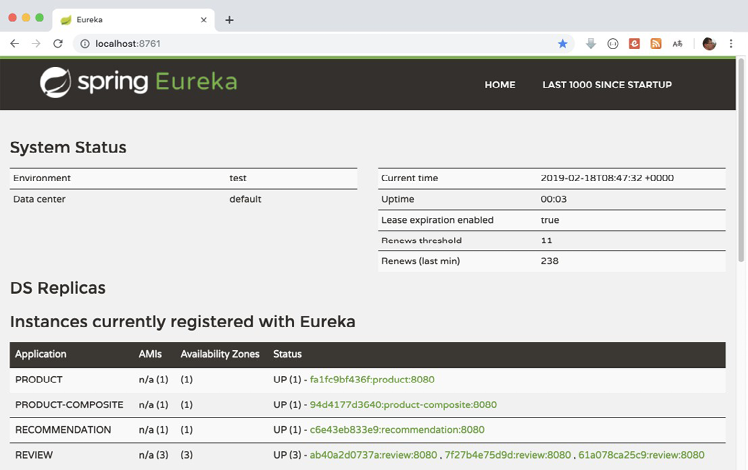Open the 94d4177d3640:product-composite:8080 link

[x=403, y=405]
